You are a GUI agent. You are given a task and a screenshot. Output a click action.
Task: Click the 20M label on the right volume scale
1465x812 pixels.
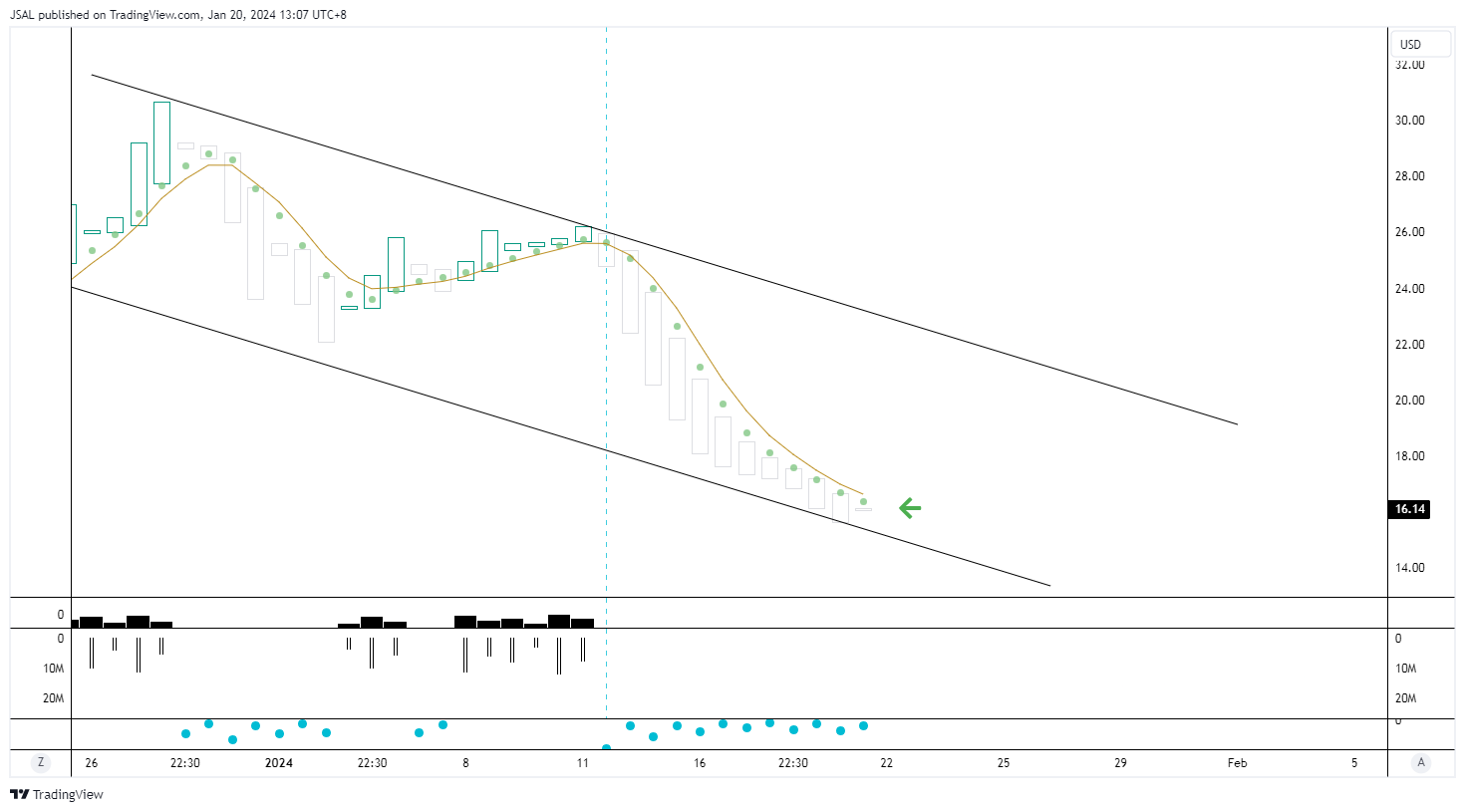point(1405,698)
